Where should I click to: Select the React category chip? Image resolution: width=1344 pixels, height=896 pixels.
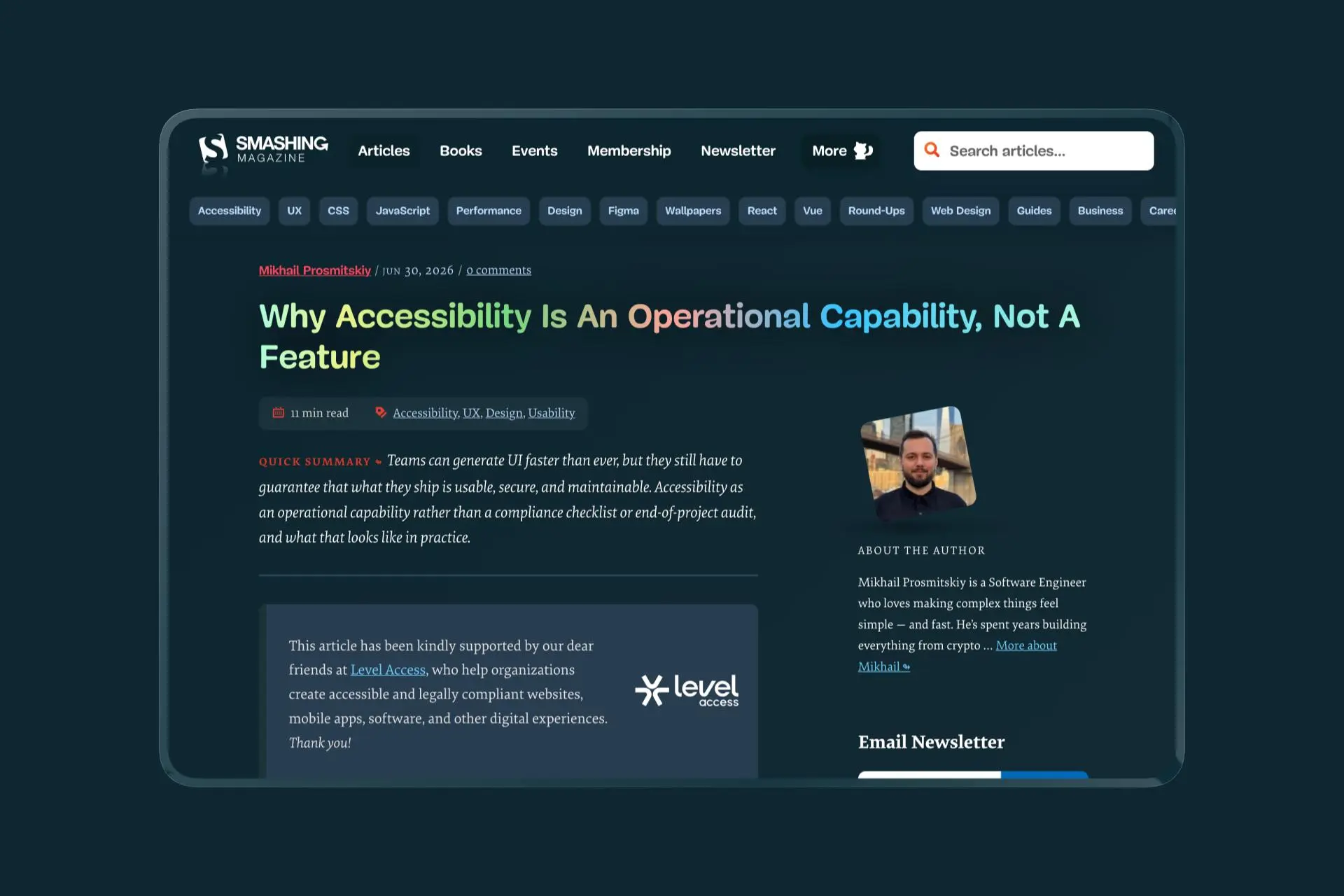point(762,211)
